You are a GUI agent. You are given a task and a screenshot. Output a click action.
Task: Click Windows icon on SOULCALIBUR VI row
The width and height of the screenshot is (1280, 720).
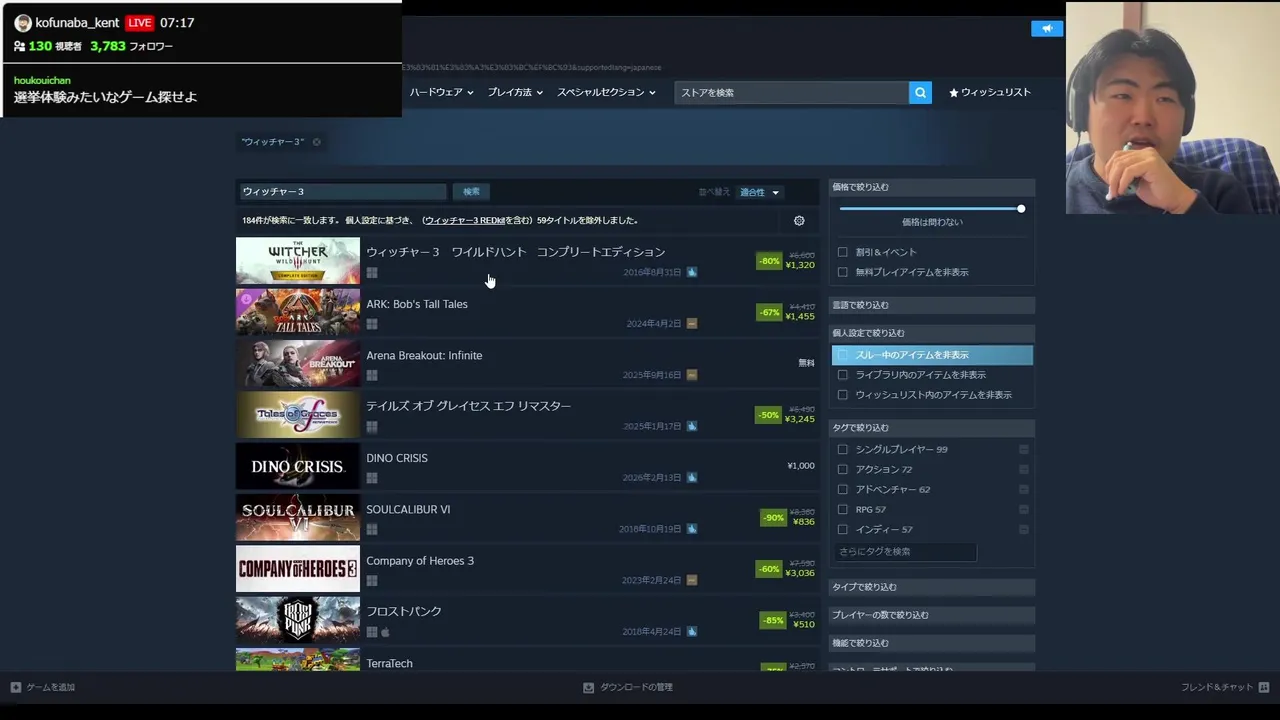[372, 529]
